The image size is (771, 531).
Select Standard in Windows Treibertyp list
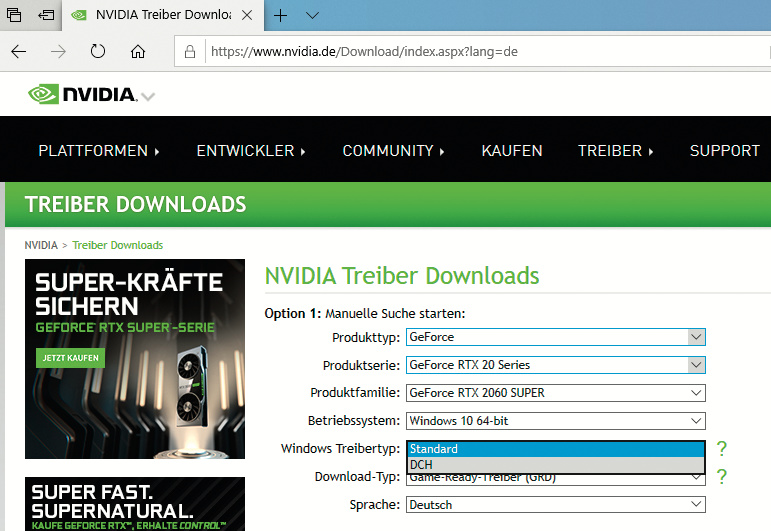coord(556,449)
